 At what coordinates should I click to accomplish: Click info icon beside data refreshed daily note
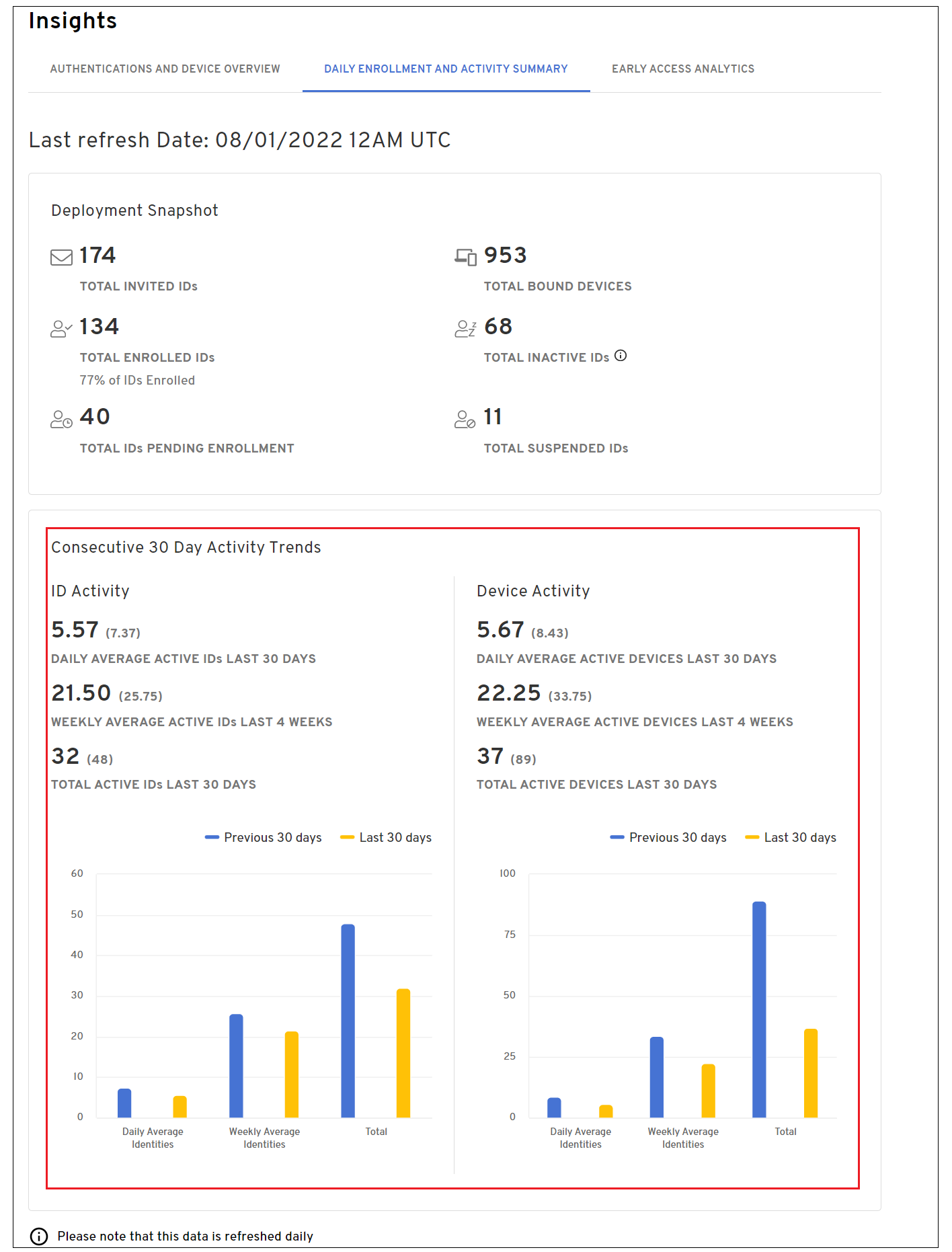[39, 1237]
